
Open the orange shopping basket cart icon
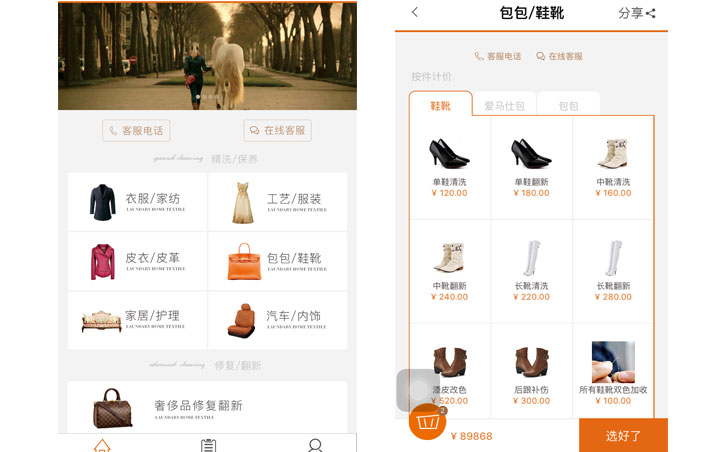coord(428,422)
